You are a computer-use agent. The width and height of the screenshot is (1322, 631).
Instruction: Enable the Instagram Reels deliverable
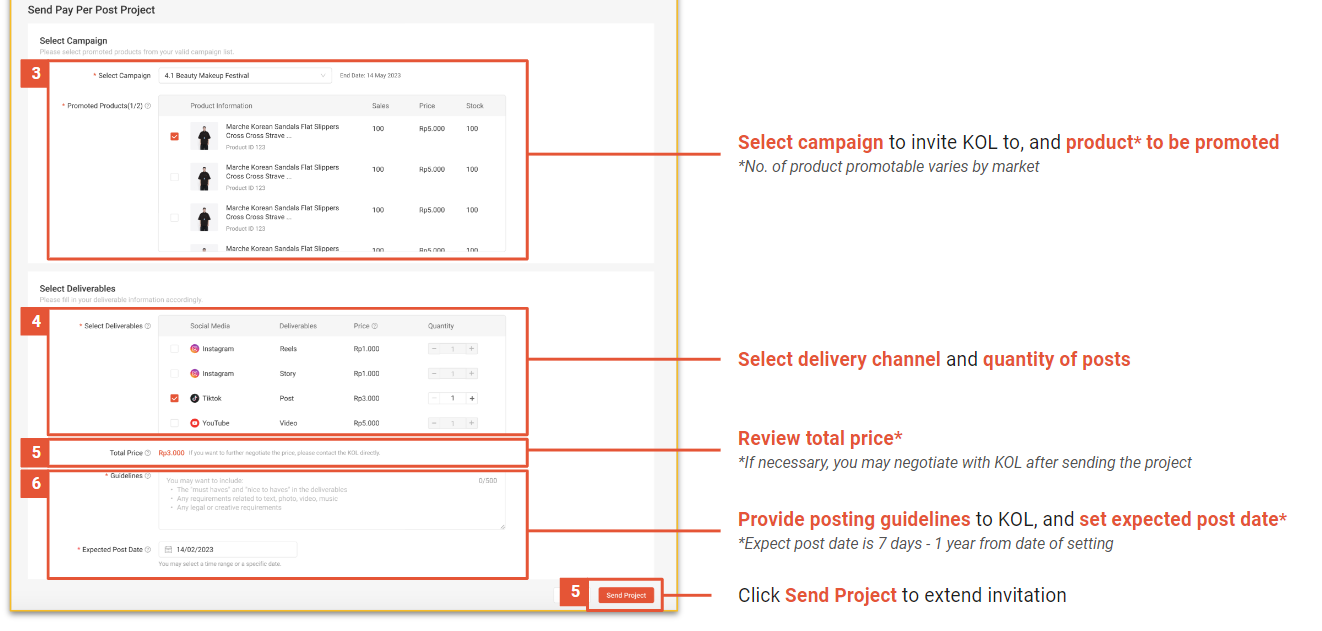click(x=174, y=348)
